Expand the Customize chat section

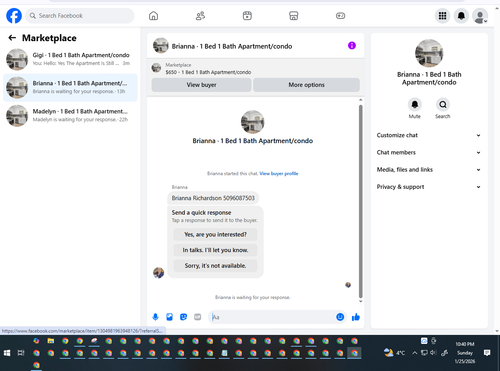pyautogui.click(x=429, y=135)
